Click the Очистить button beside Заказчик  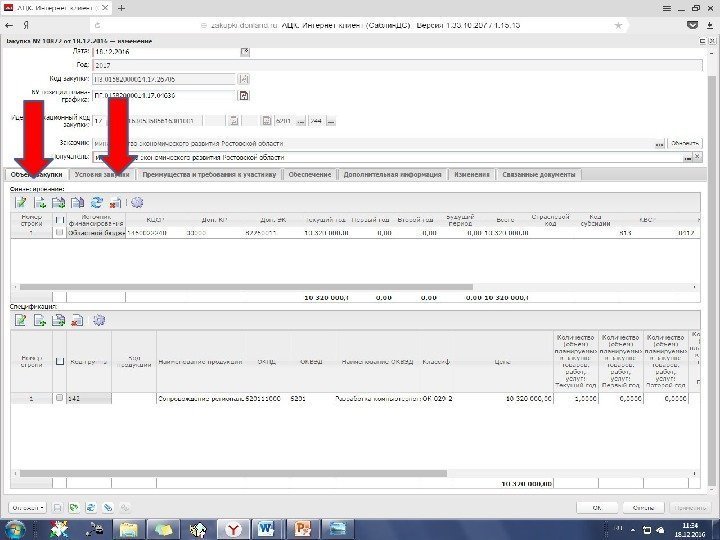[x=685, y=143]
